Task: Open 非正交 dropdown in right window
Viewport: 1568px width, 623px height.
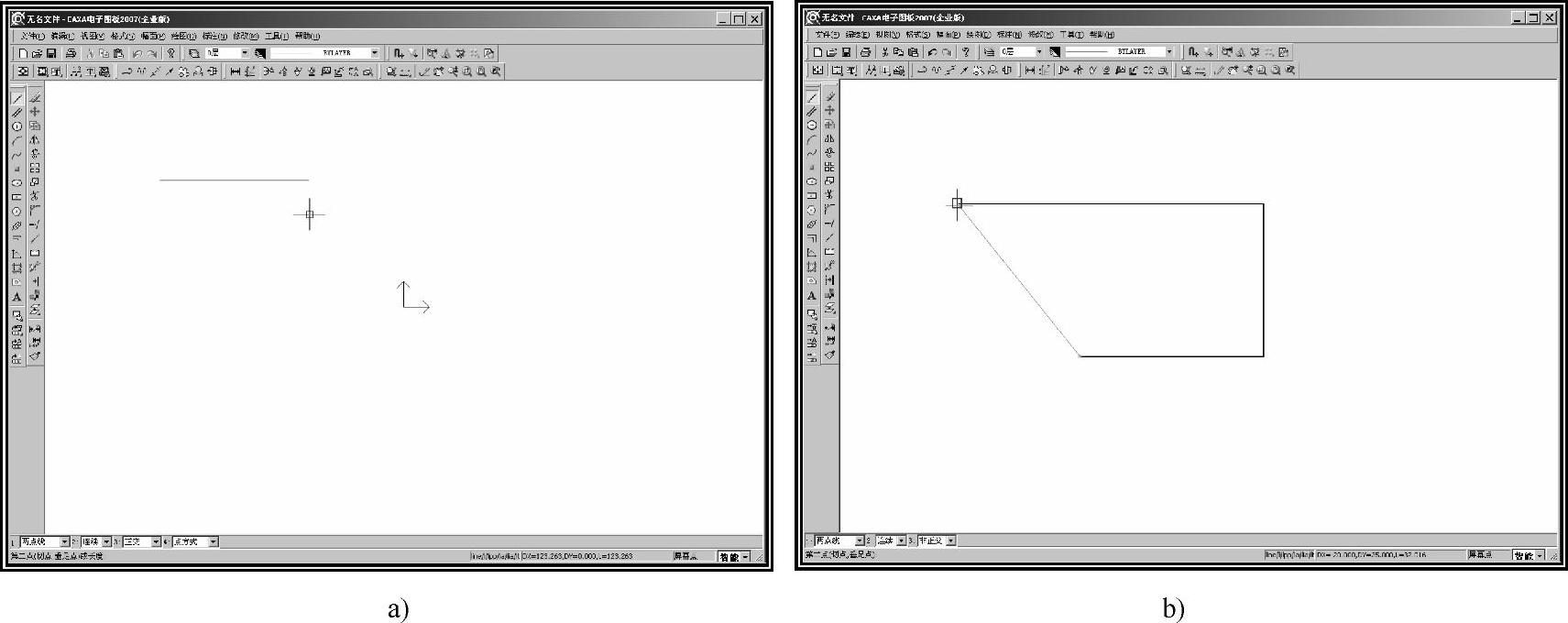Action: point(950,541)
